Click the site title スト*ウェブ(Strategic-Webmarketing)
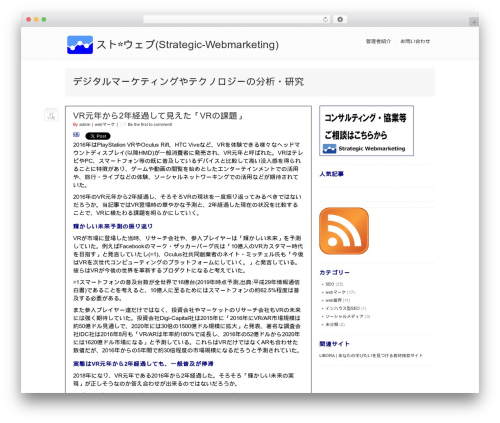This screenshot has height=423, width=500. point(188,45)
